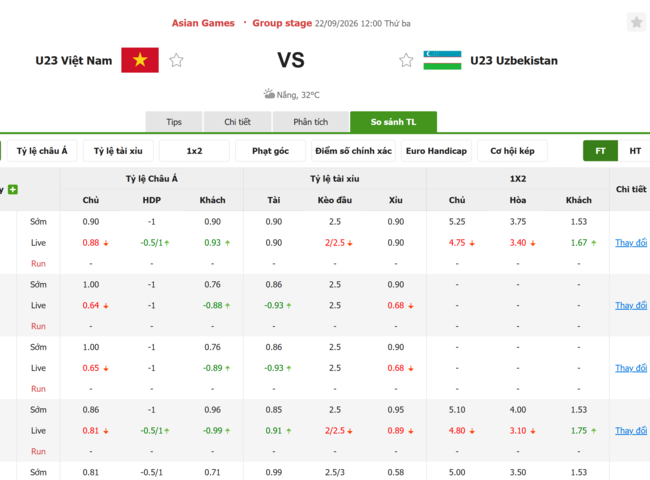Screen dimensions: 650x480
Task: Click the Uzbekistan flag image
Action: 442,60
